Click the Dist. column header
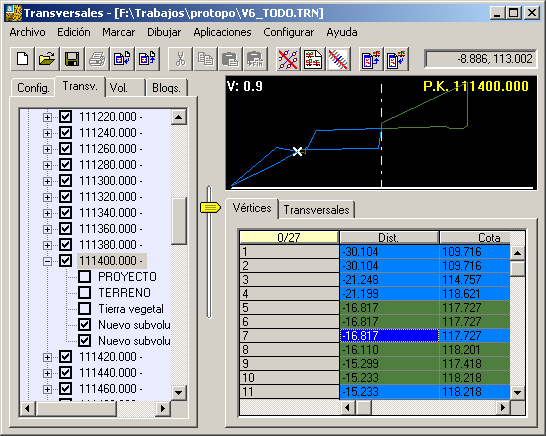The height and width of the screenshot is (436, 546). (389, 238)
